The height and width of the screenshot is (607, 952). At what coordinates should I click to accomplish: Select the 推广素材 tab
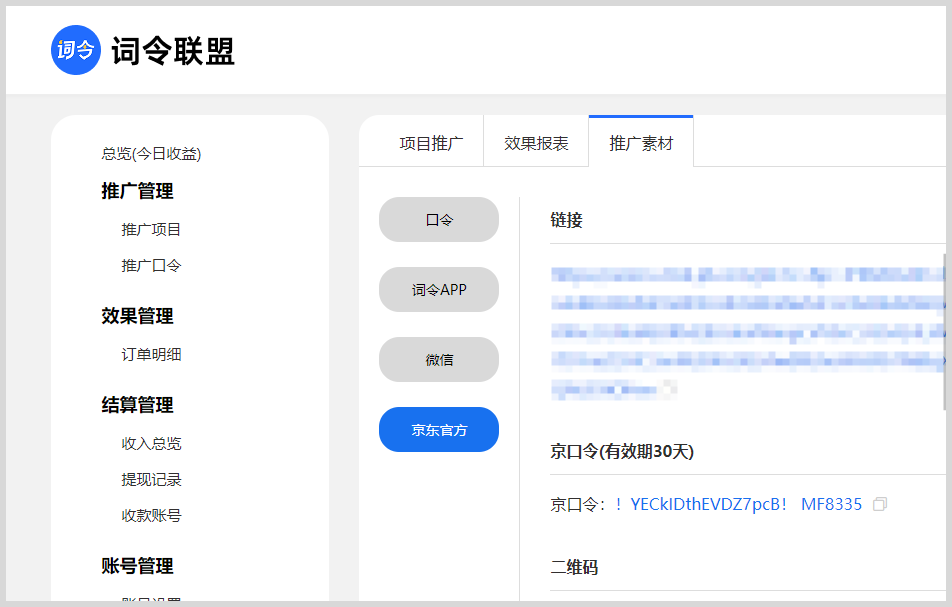640,141
